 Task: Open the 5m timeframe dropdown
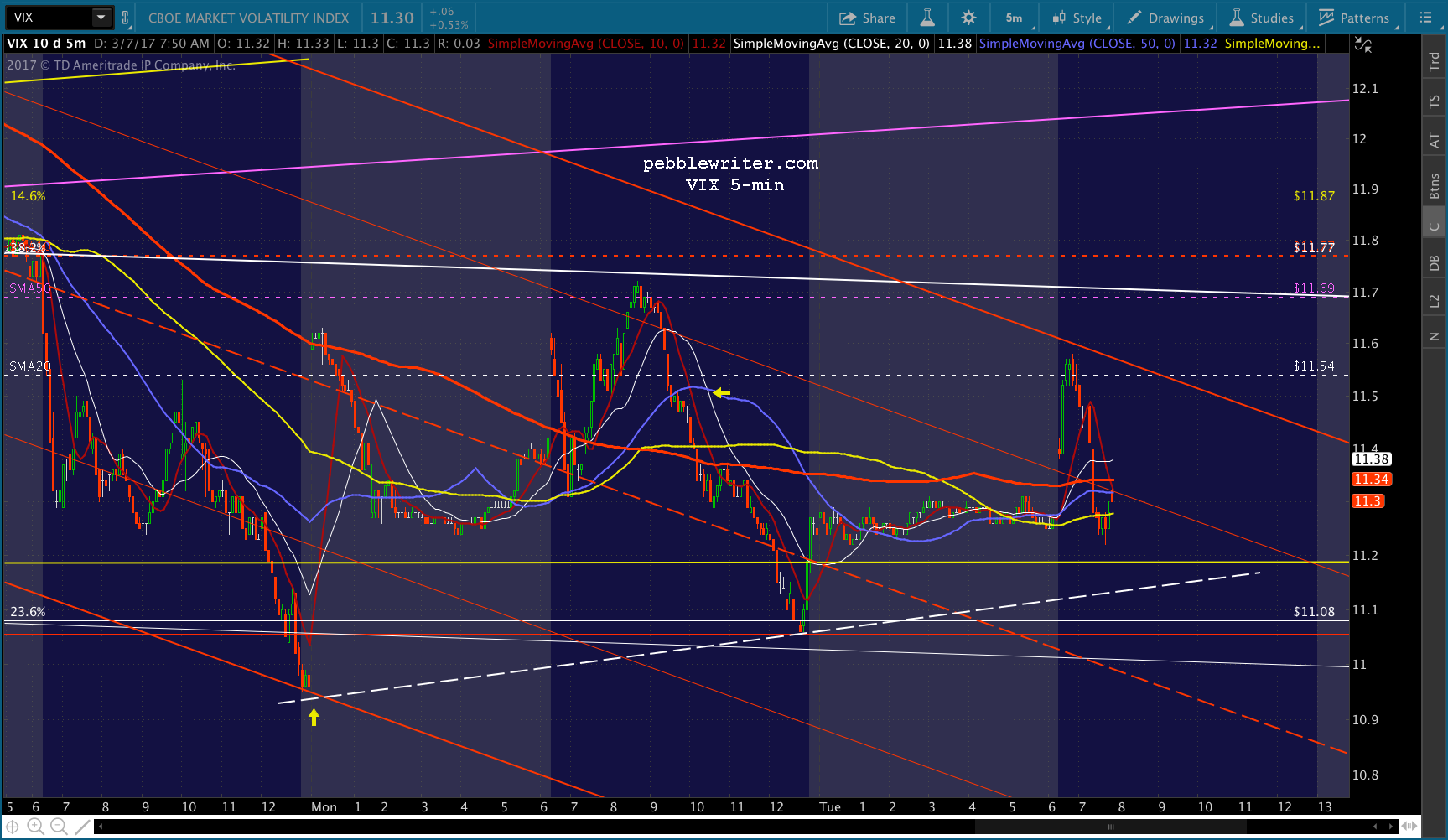(x=1015, y=18)
